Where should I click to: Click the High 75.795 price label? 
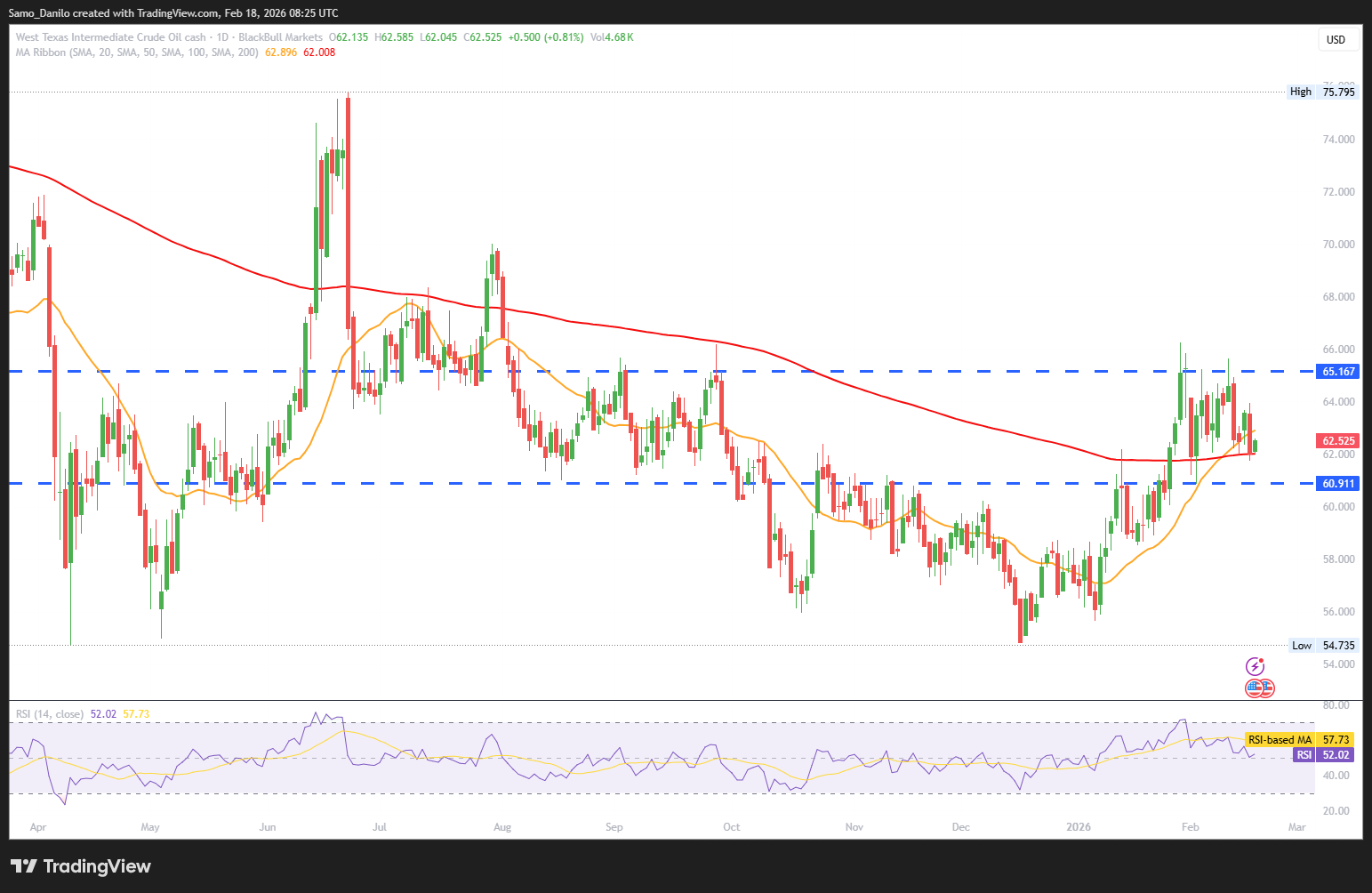pyautogui.click(x=1322, y=92)
